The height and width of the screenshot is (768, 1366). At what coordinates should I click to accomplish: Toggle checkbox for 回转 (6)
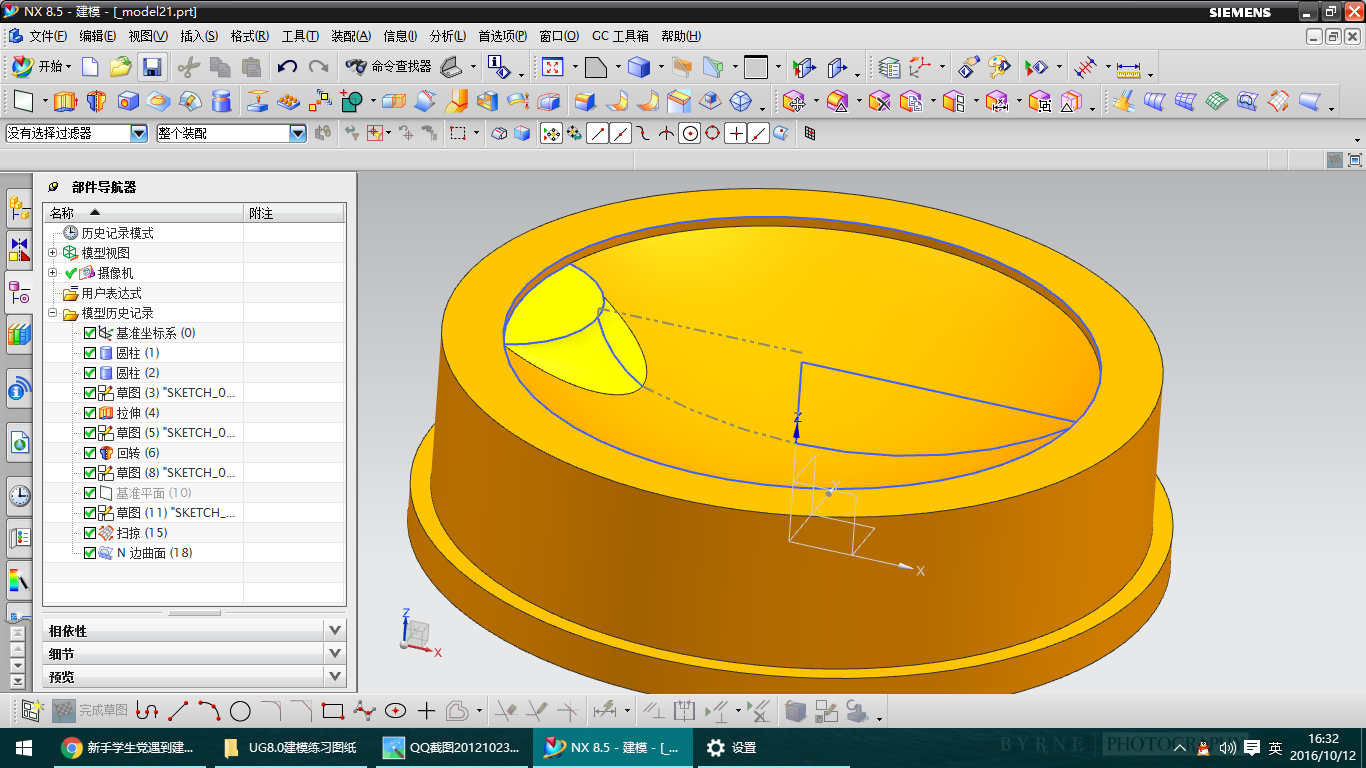[90, 453]
